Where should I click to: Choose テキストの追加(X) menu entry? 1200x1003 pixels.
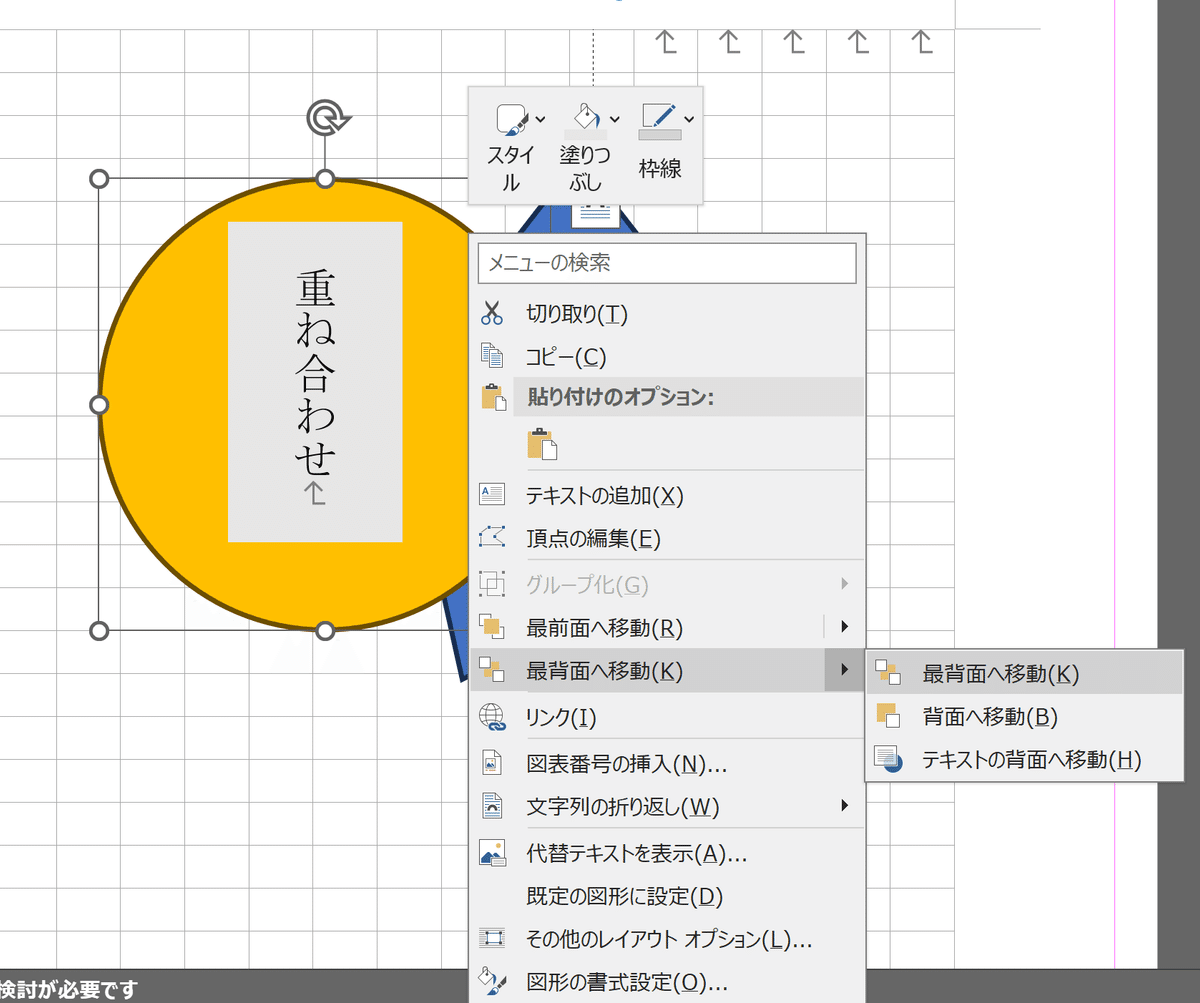tap(667, 495)
